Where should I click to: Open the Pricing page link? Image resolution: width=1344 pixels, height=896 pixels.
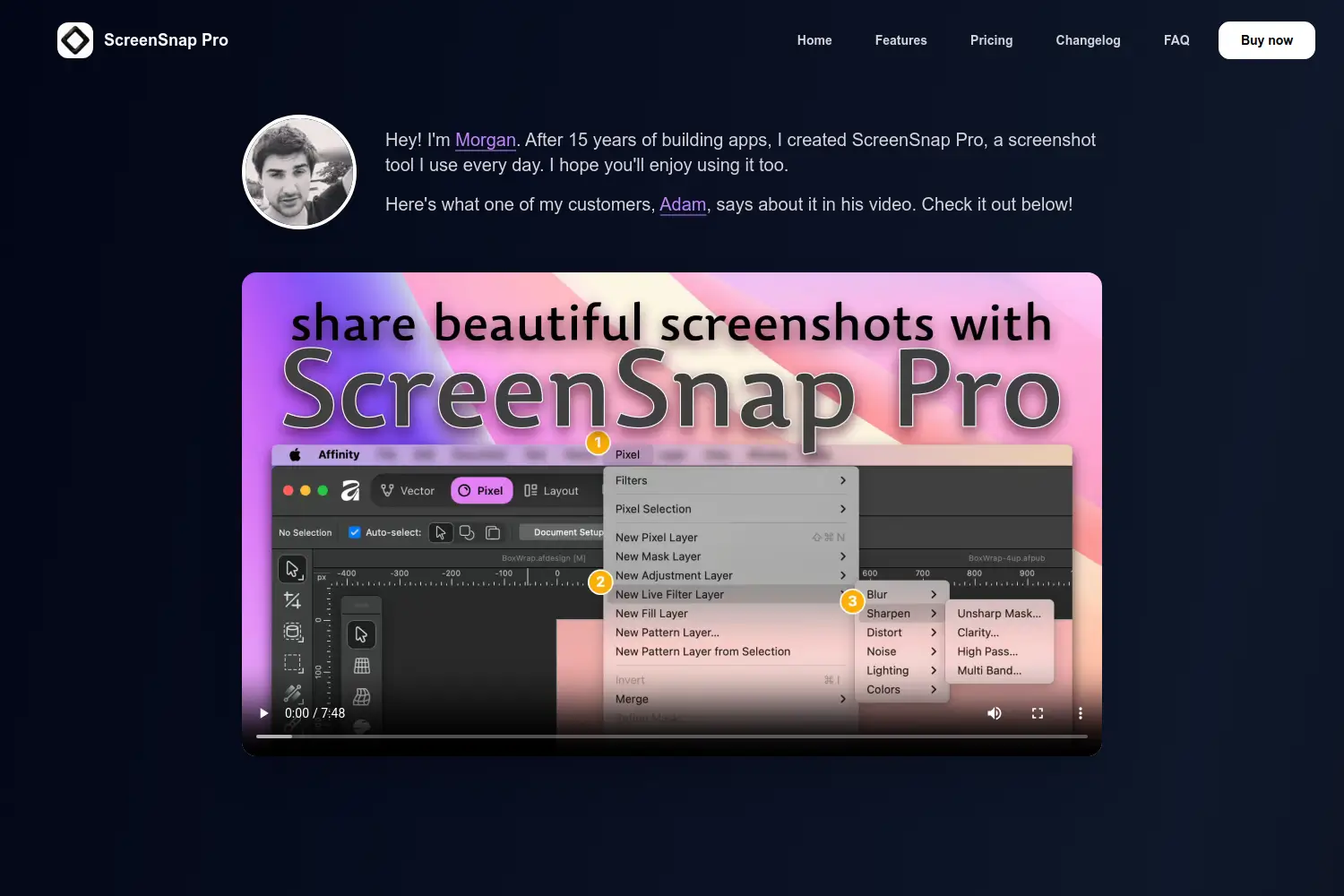point(991,40)
